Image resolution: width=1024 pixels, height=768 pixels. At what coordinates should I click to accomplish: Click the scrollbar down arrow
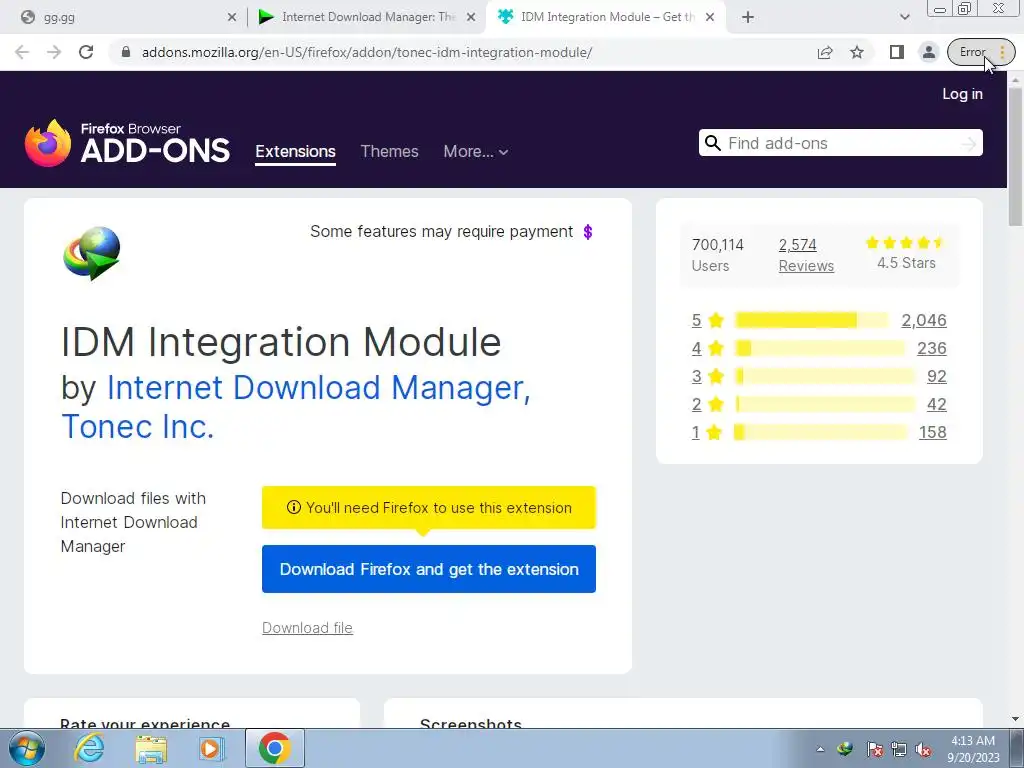(x=1016, y=719)
